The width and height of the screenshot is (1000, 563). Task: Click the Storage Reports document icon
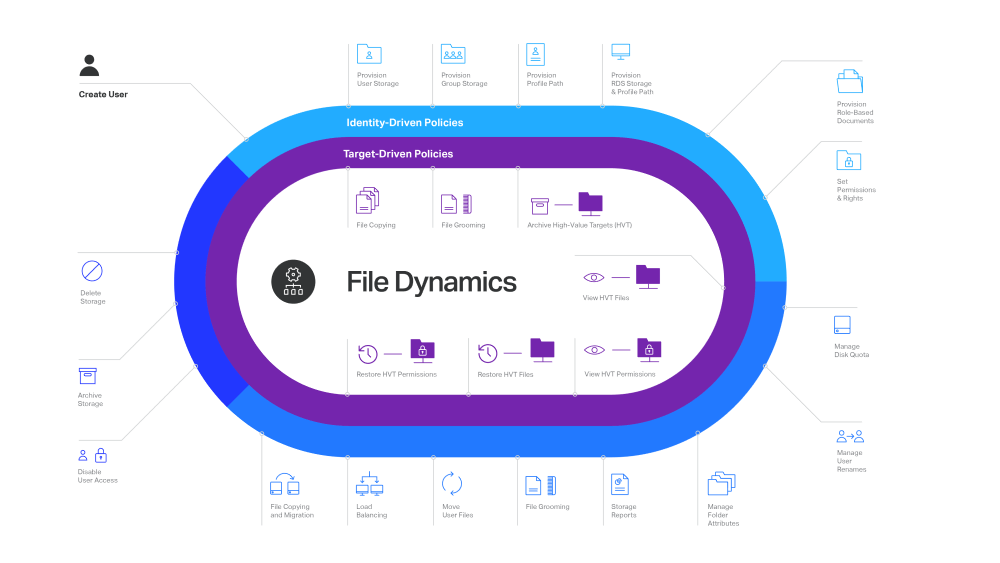coord(620,485)
